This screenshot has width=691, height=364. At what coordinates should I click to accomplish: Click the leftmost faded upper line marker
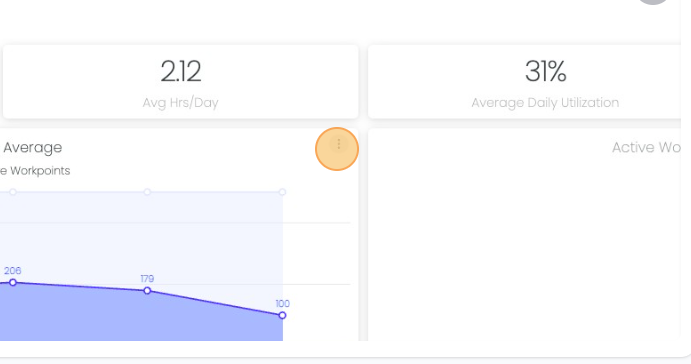pyautogui.click(x=13, y=192)
